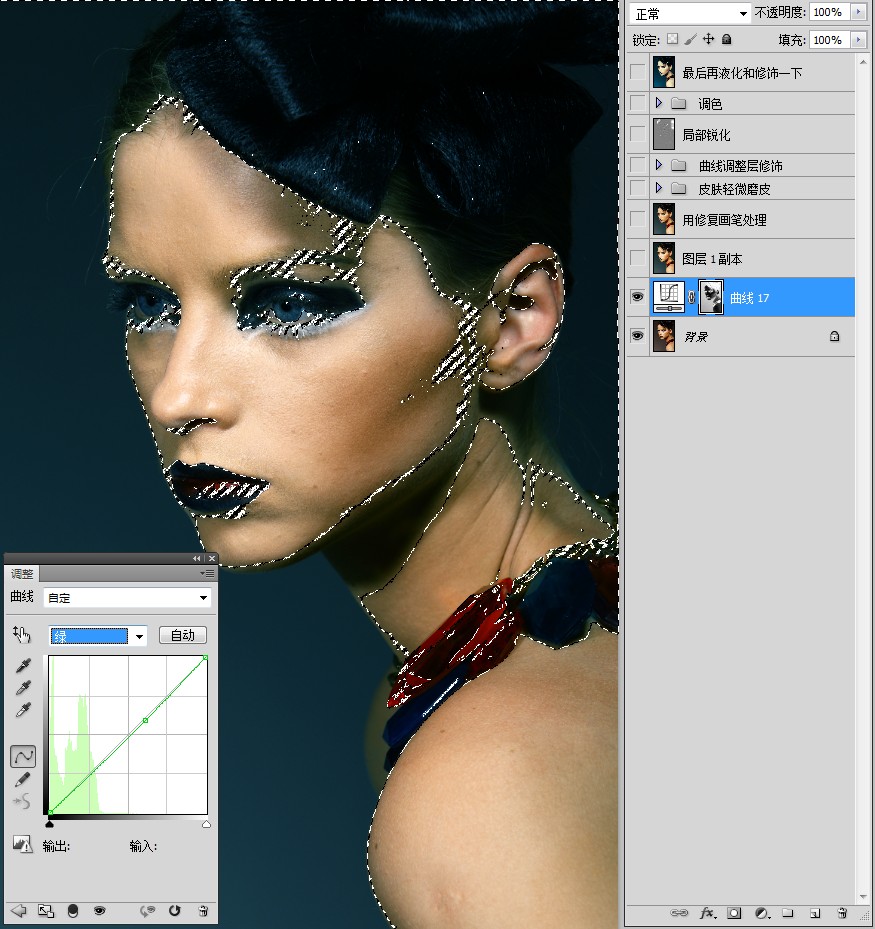Return to adjustment list with back arrow
The image size is (875, 929).
pos(18,911)
